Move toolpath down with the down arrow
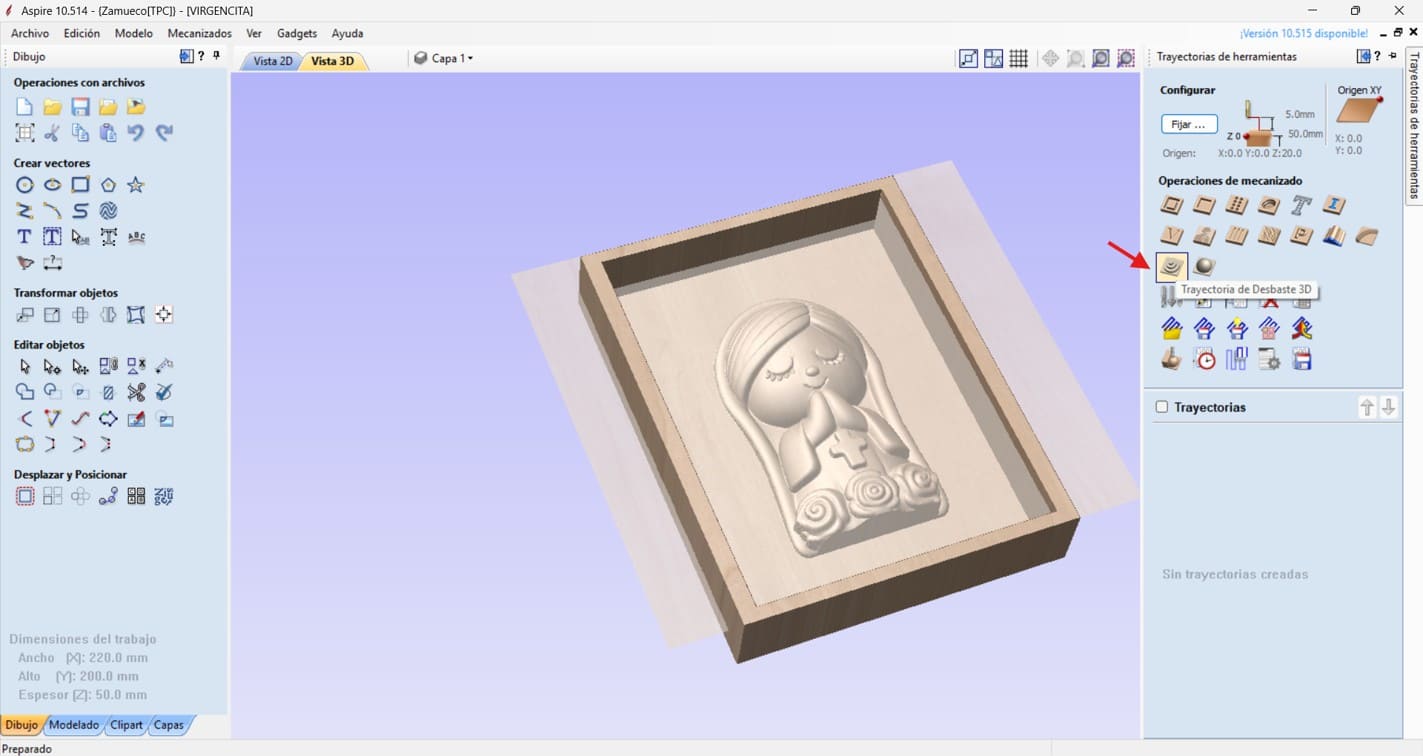The height and width of the screenshot is (756, 1423). point(1389,407)
